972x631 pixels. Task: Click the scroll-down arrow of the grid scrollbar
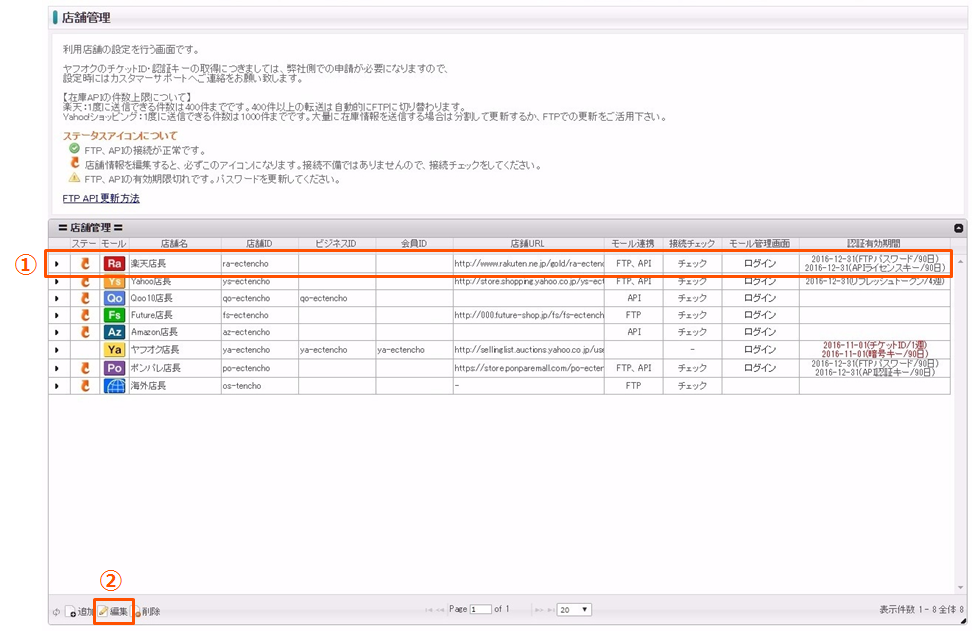(x=960, y=588)
